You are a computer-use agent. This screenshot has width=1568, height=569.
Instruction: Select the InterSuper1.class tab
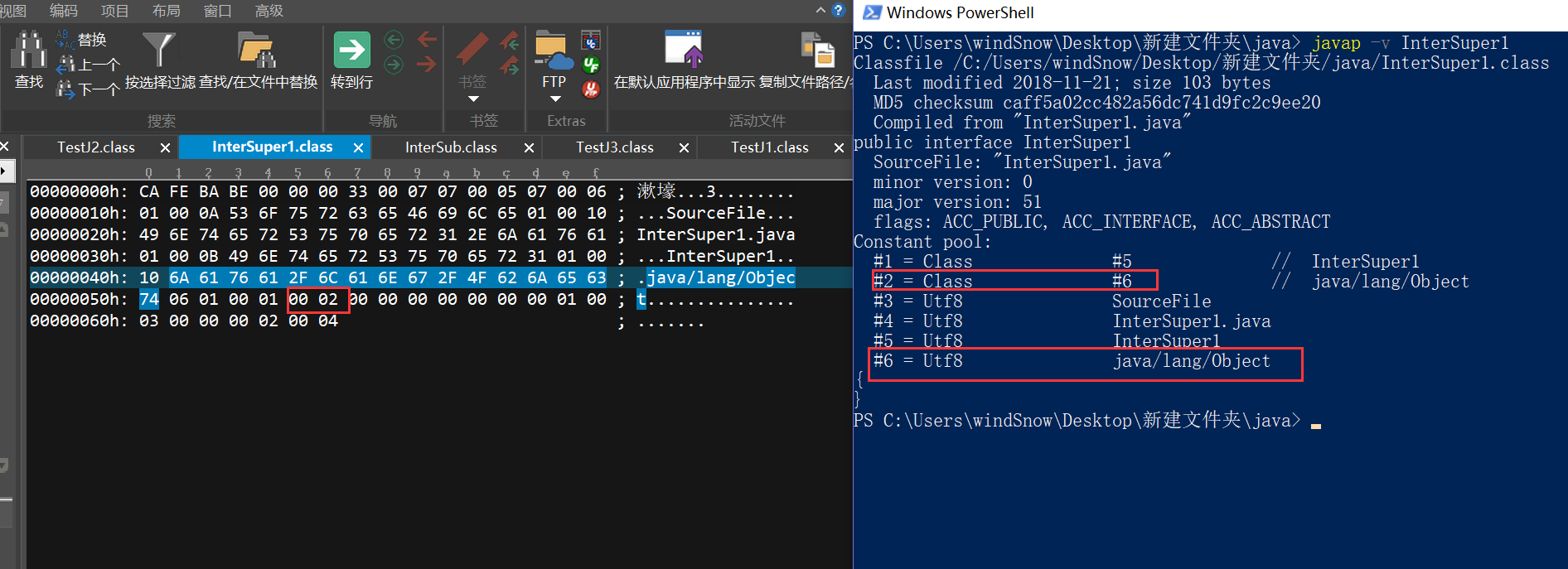coord(272,147)
